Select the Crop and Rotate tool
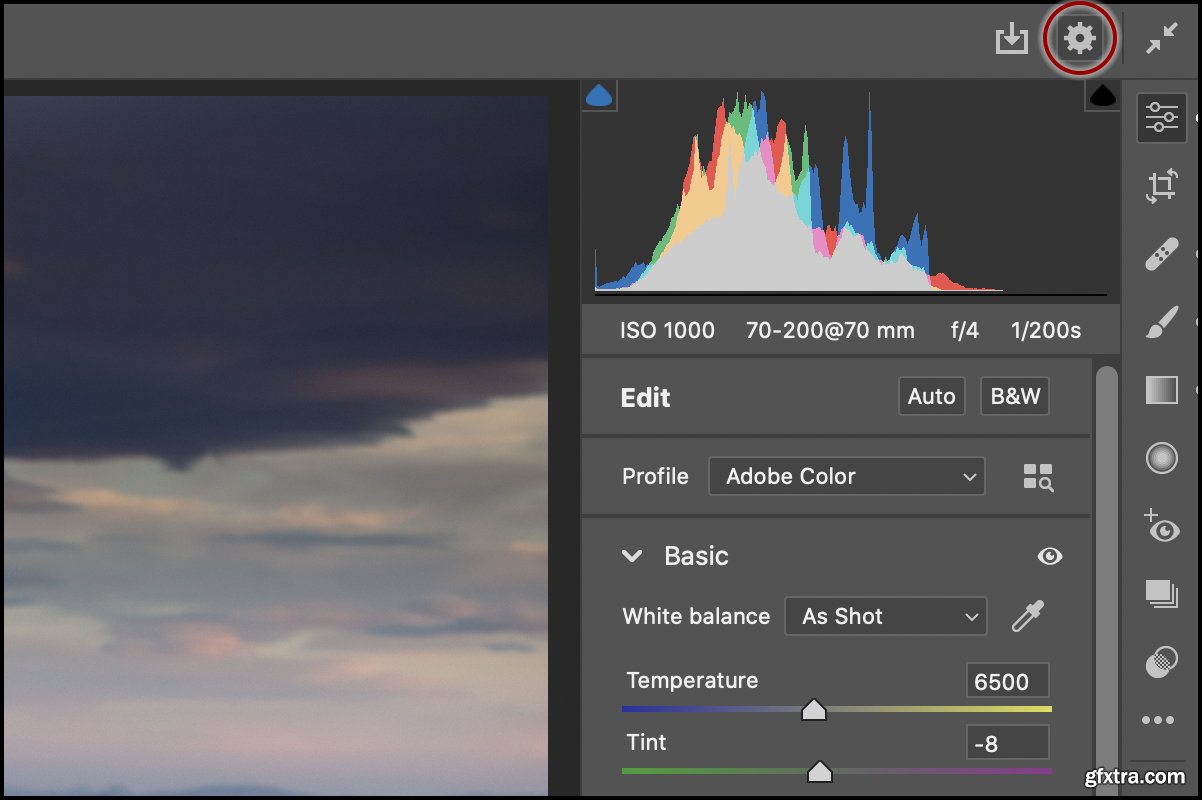The image size is (1202, 800). pos(1162,186)
